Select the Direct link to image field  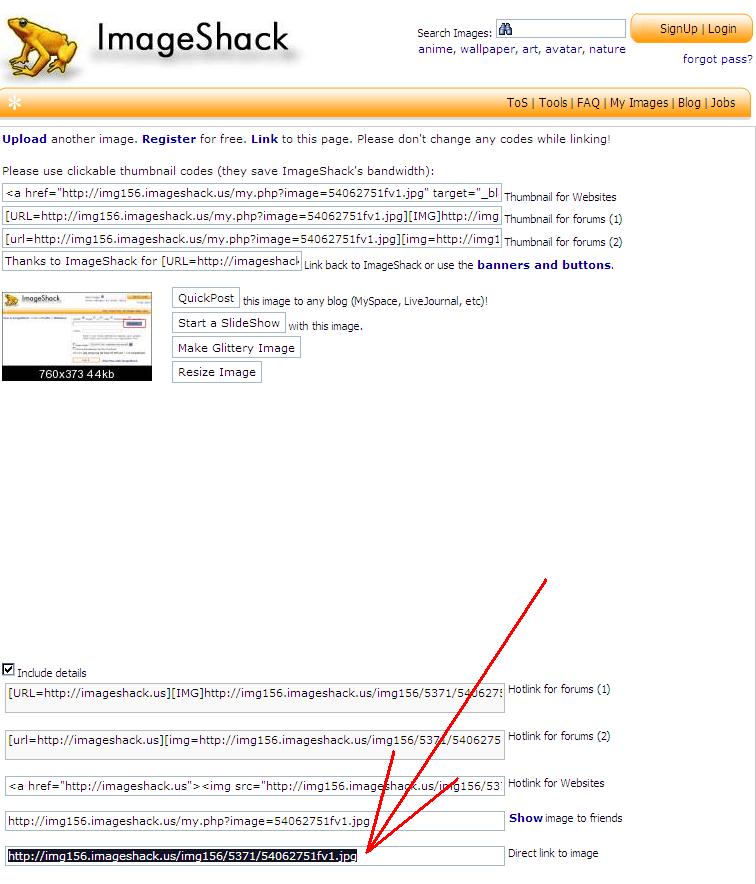(255, 856)
